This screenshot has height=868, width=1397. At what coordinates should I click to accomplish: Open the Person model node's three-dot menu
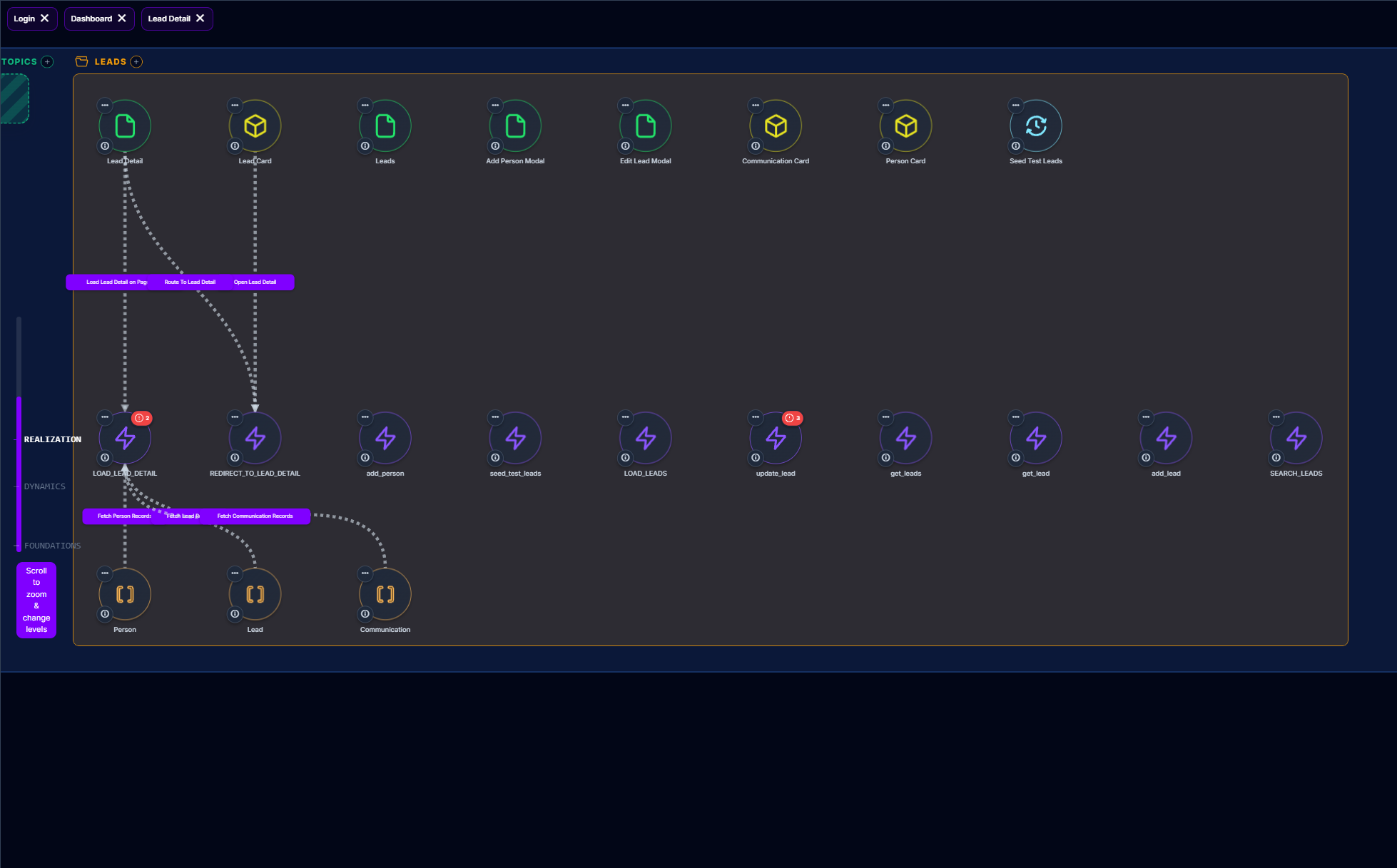(x=105, y=573)
